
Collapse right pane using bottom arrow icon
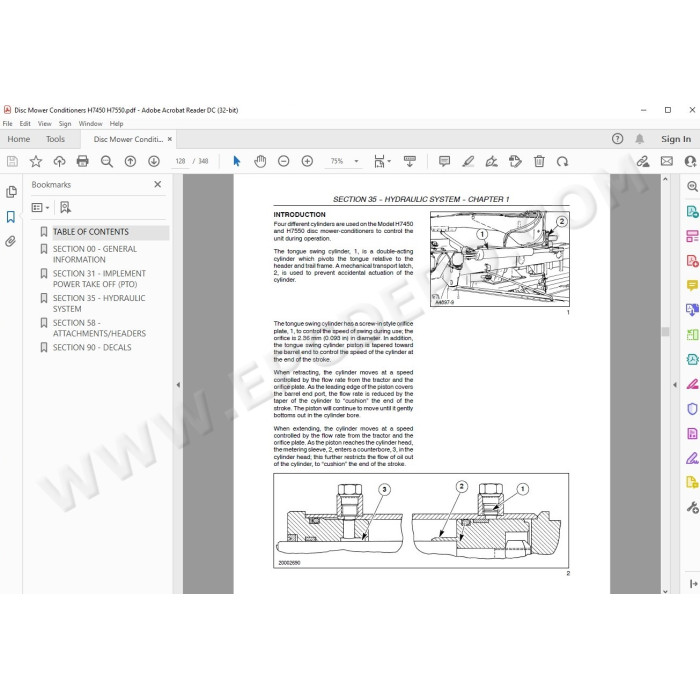tap(693, 583)
